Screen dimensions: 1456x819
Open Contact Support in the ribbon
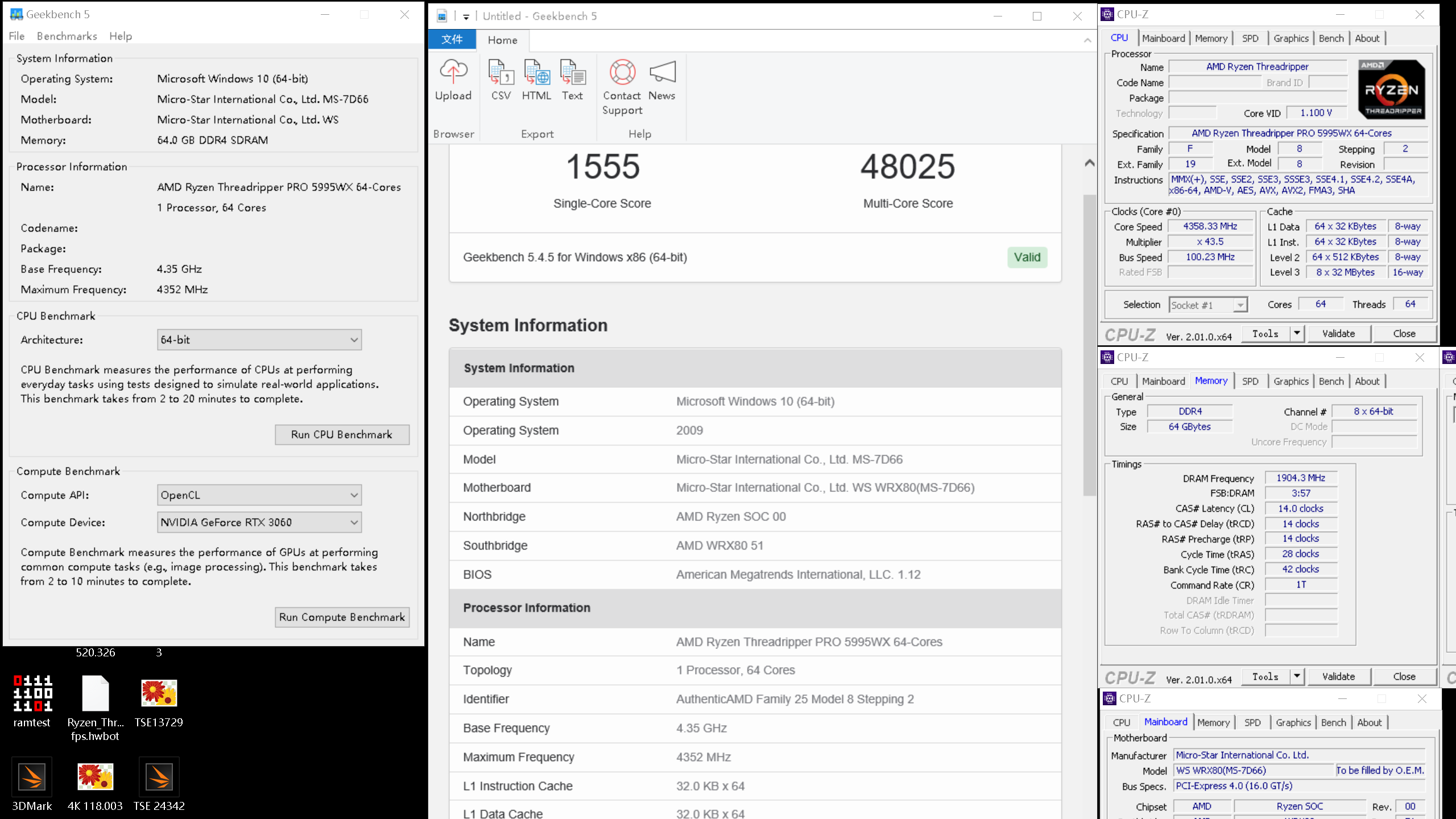pos(622,87)
